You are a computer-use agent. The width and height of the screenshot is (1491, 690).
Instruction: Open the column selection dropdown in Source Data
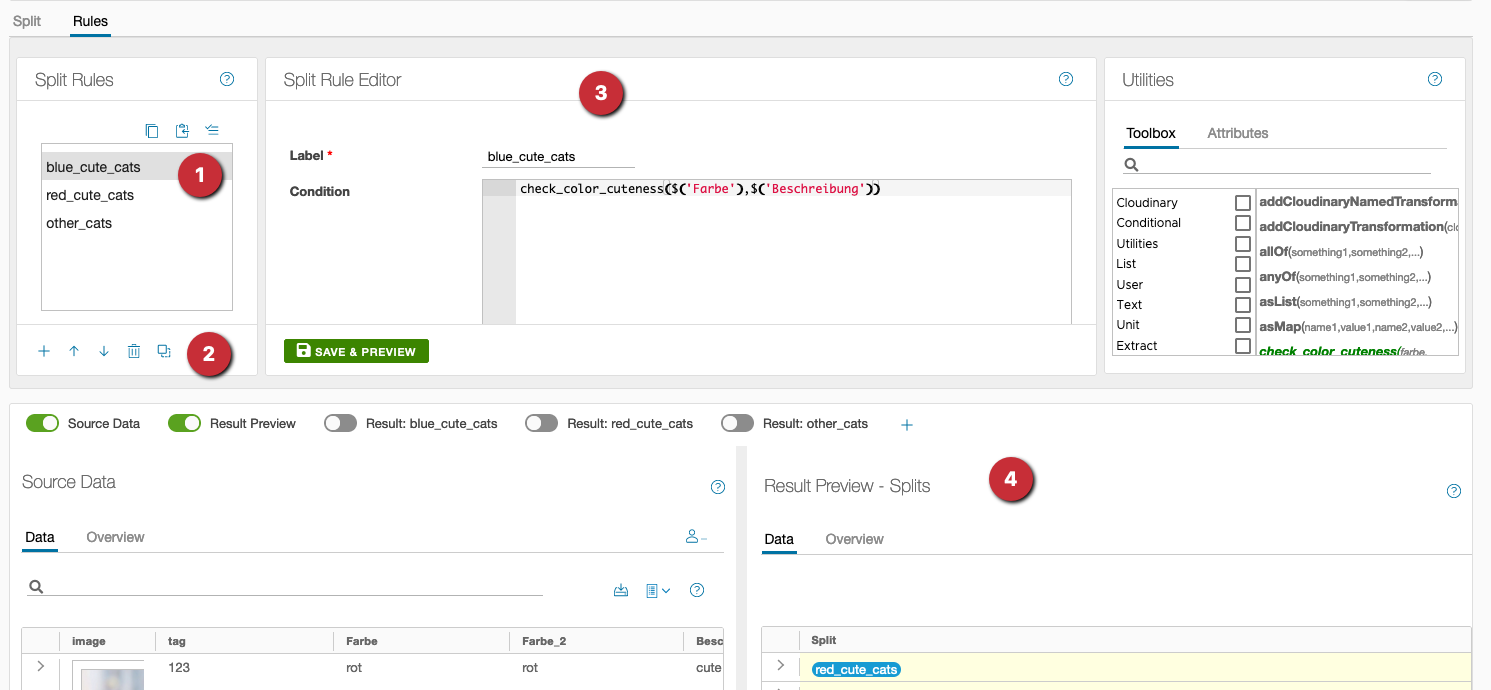(x=658, y=590)
